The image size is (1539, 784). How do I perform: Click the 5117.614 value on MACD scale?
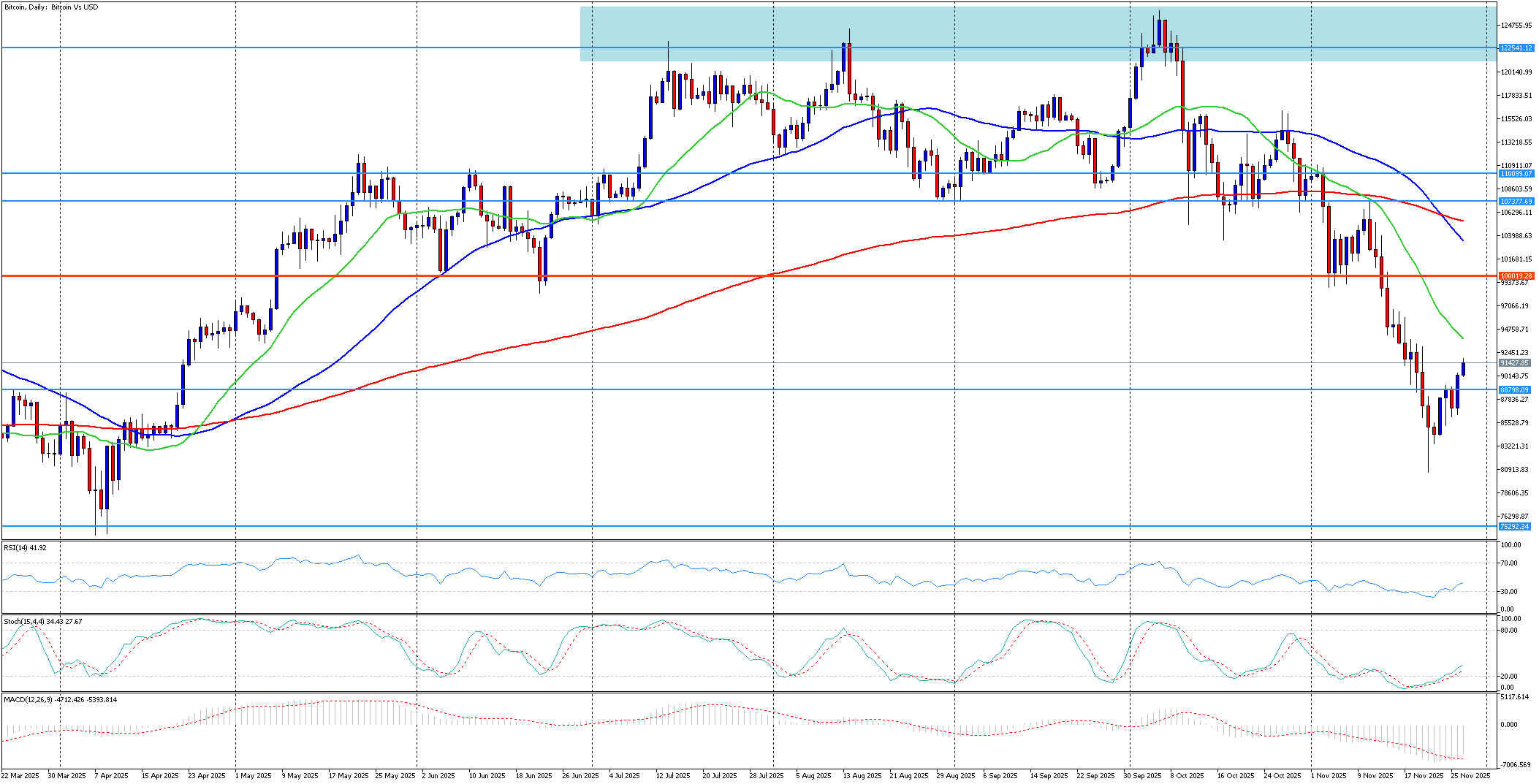tap(1514, 697)
